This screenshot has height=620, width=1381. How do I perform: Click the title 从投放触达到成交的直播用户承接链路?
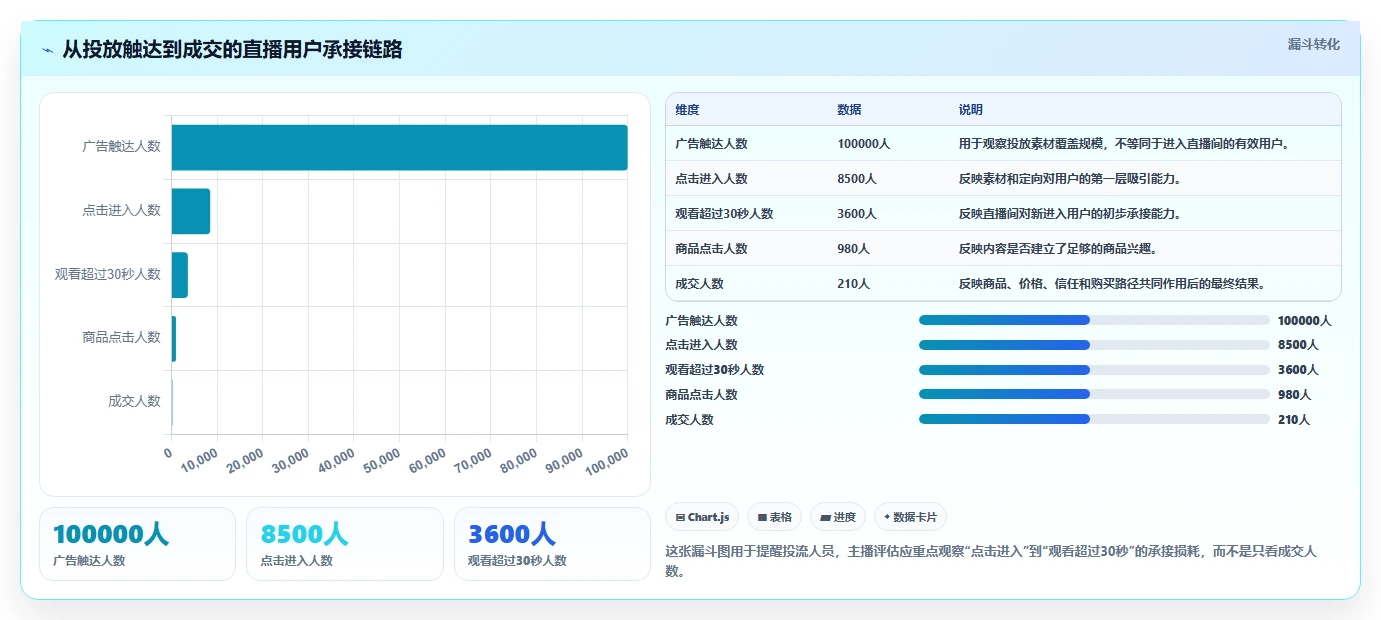point(232,49)
